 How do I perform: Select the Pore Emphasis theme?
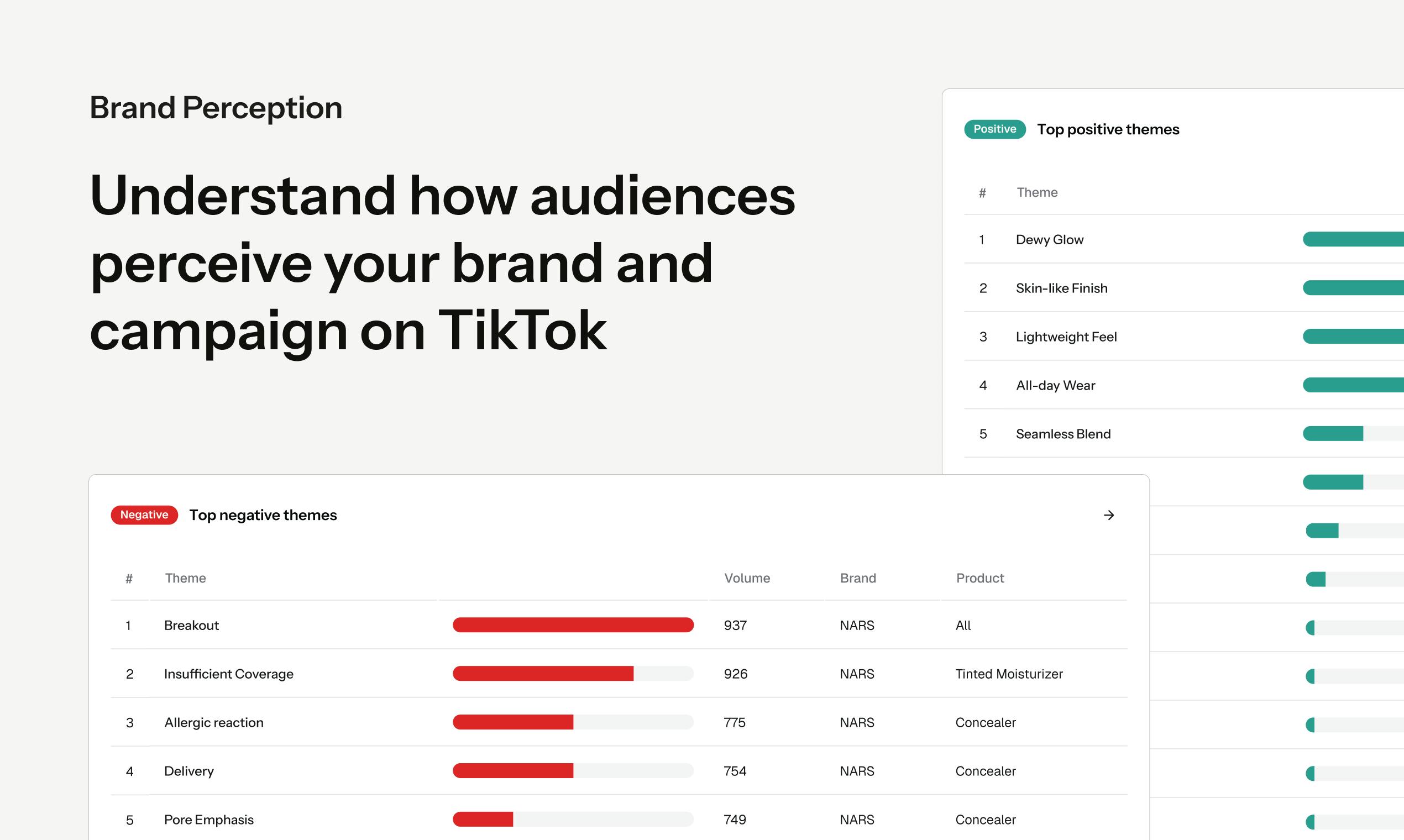tap(209, 820)
